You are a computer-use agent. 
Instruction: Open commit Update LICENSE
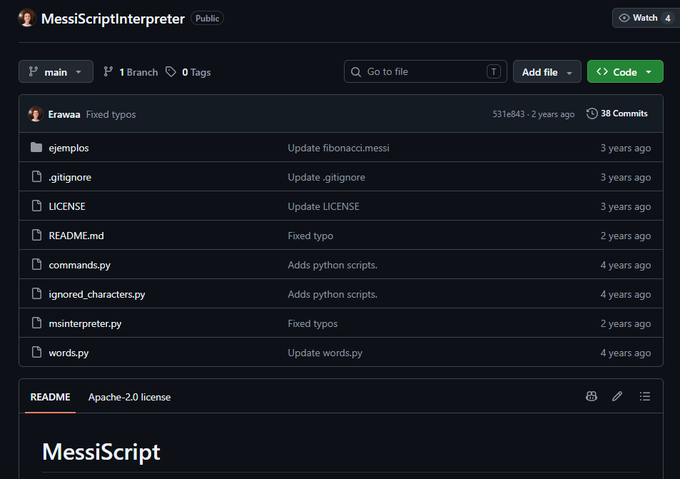[x=323, y=206]
